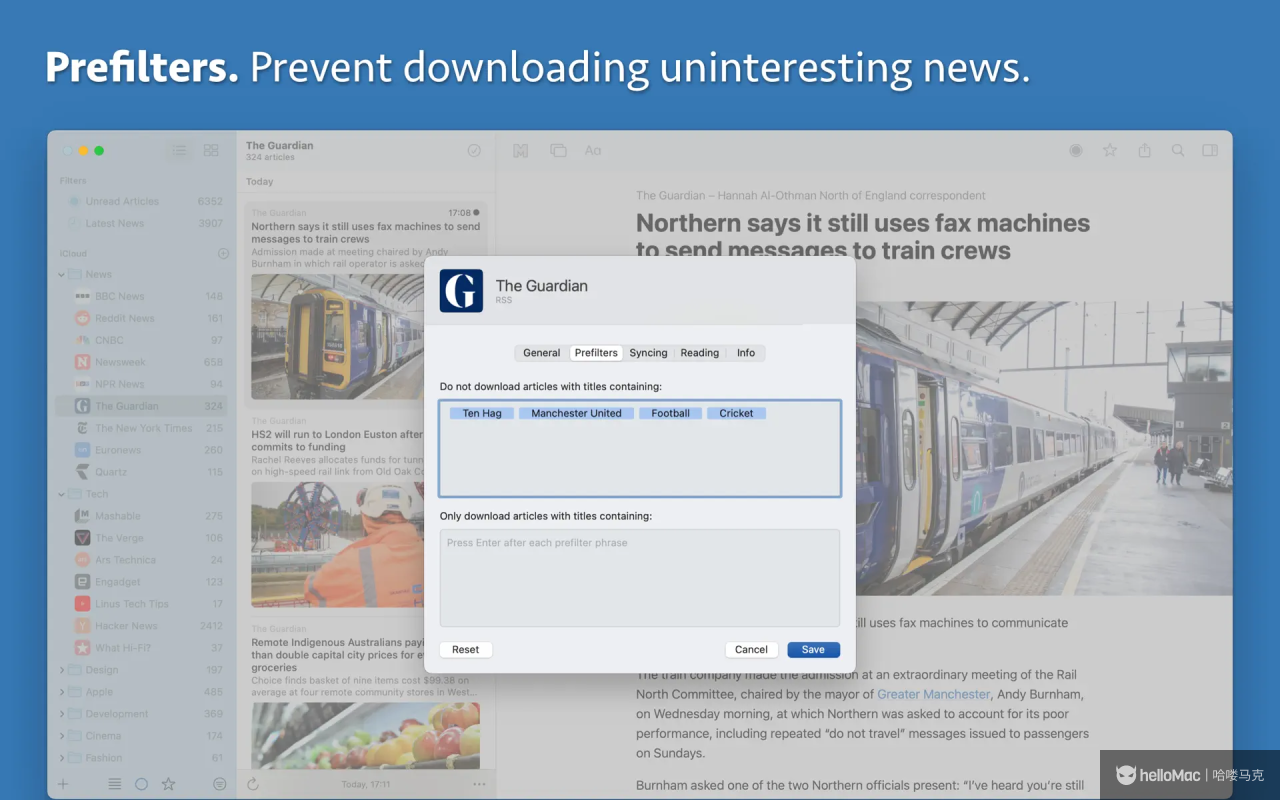Open the Reading tab
The height and width of the screenshot is (800, 1280).
click(700, 353)
